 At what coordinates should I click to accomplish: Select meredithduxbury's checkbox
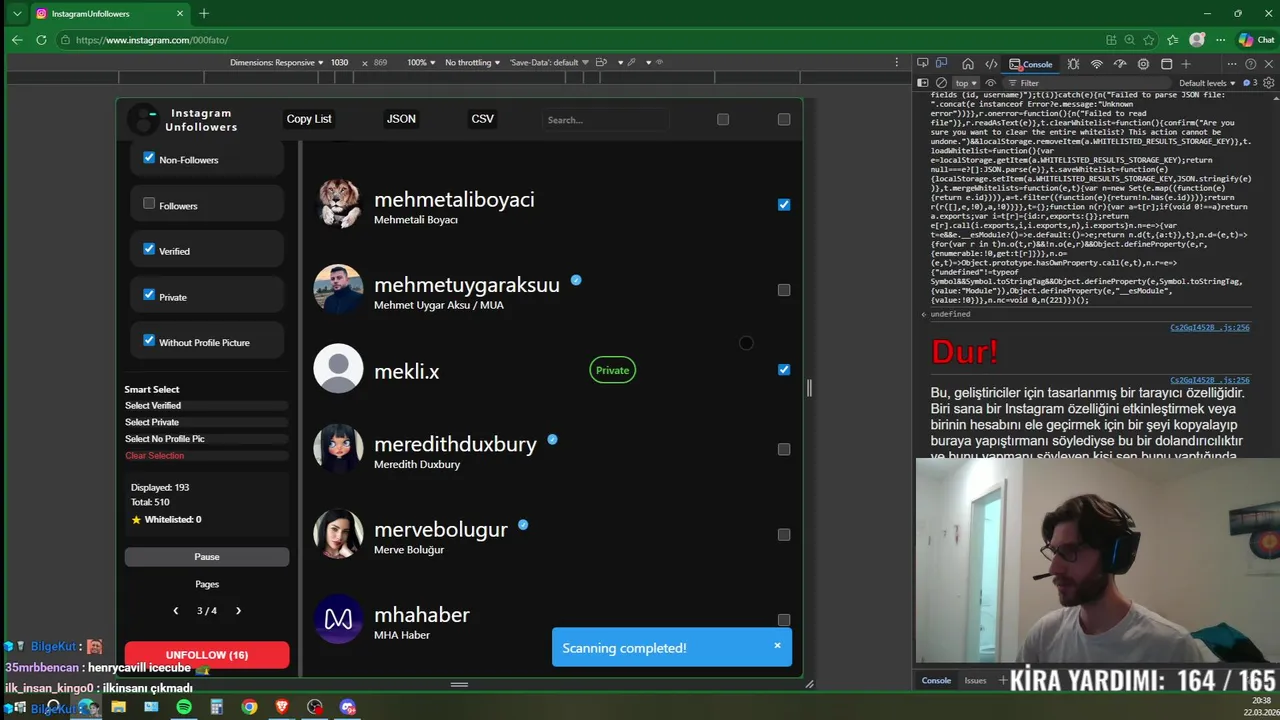pyautogui.click(x=784, y=449)
